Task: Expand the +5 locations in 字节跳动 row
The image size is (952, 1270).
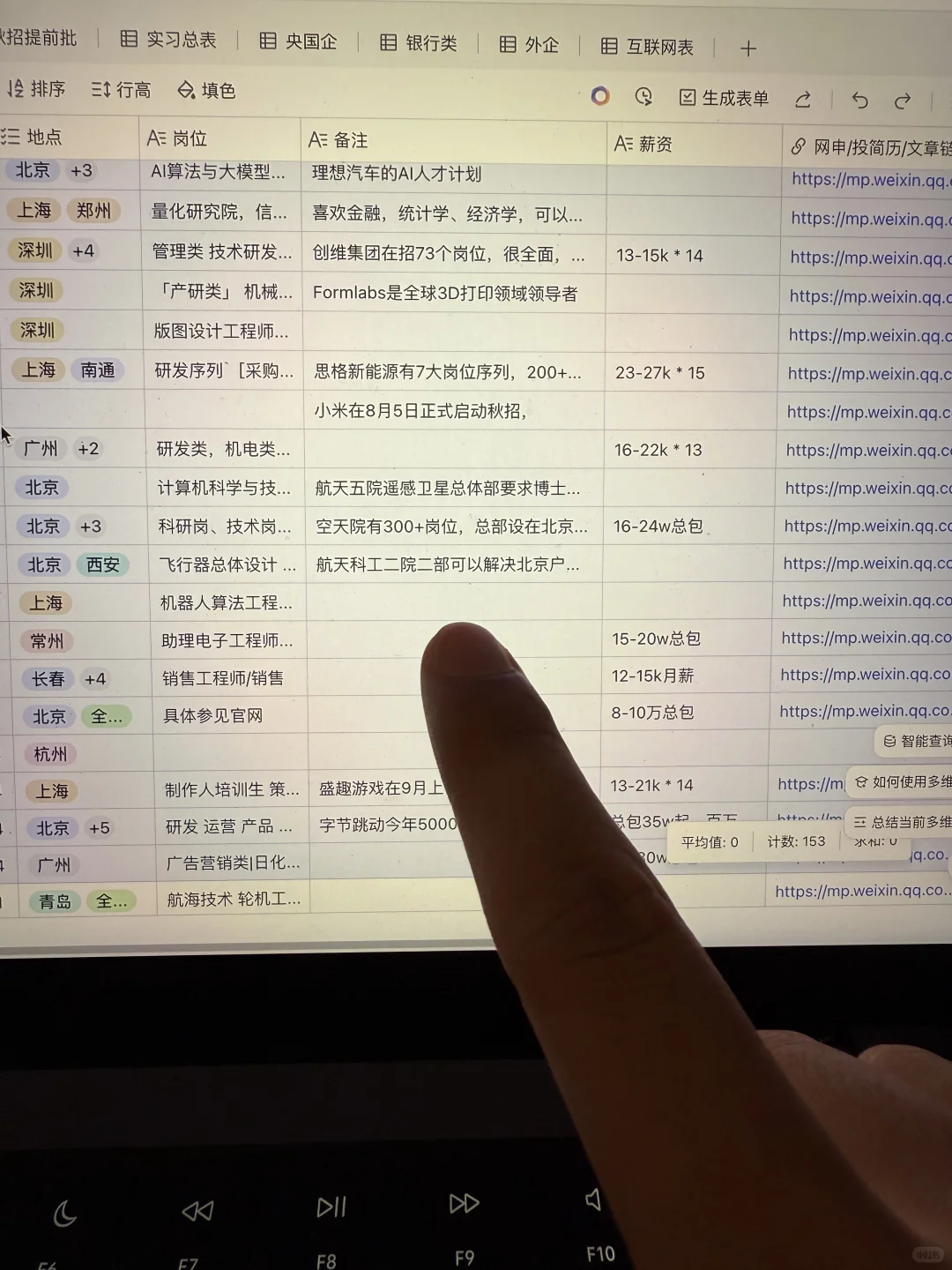Action: (x=100, y=828)
